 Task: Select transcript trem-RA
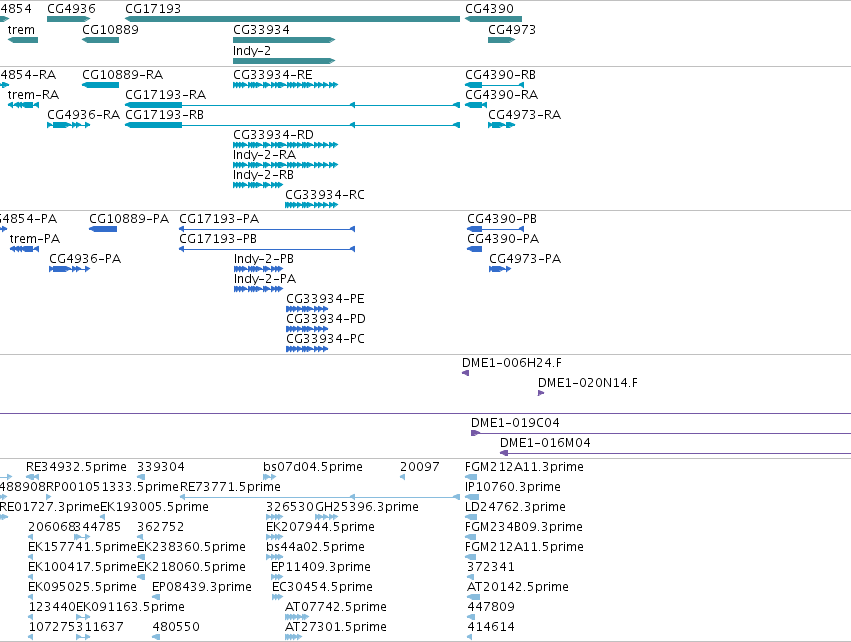click(23, 105)
